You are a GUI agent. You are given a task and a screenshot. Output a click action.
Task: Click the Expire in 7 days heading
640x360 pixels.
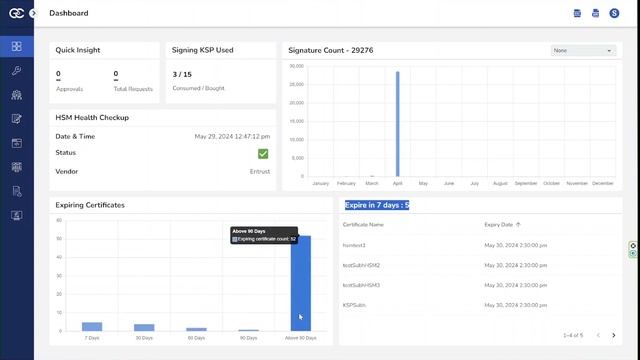pyautogui.click(x=377, y=205)
